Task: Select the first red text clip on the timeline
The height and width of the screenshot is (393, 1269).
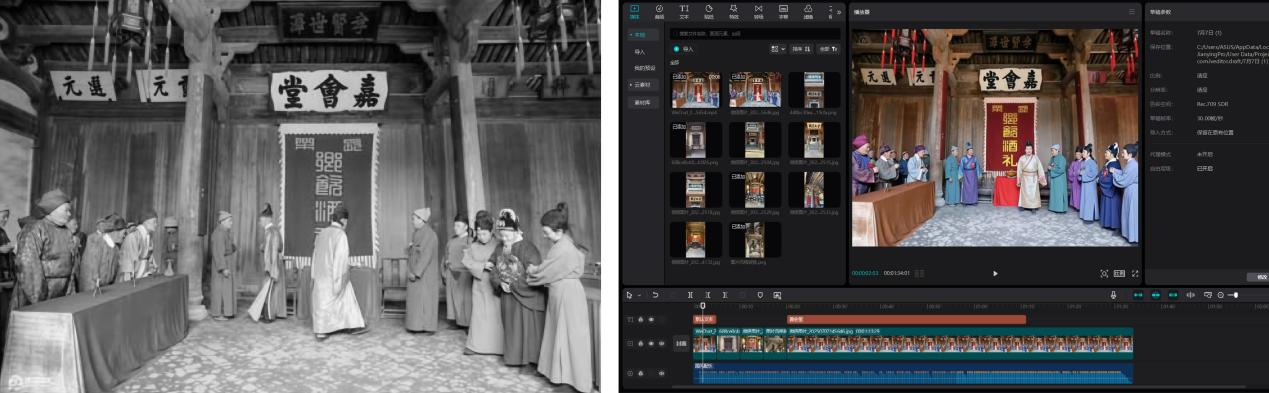Action: pyautogui.click(x=705, y=319)
